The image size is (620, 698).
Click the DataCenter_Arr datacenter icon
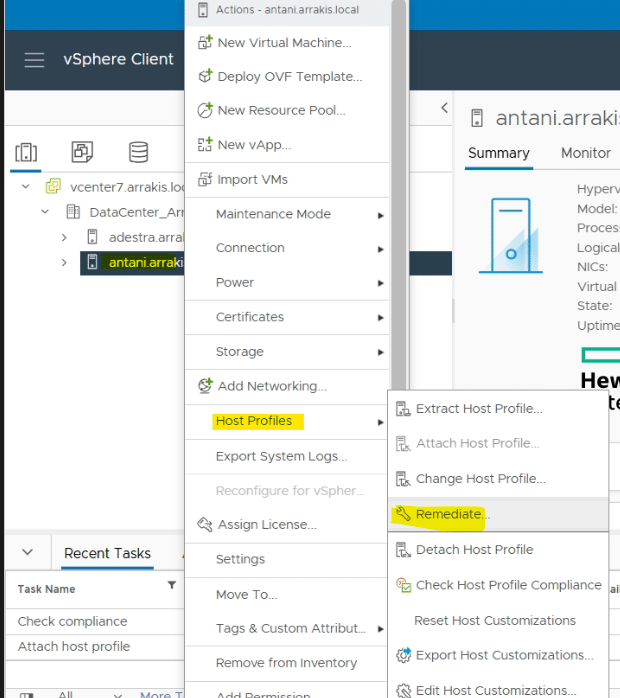pyautogui.click(x=73, y=212)
